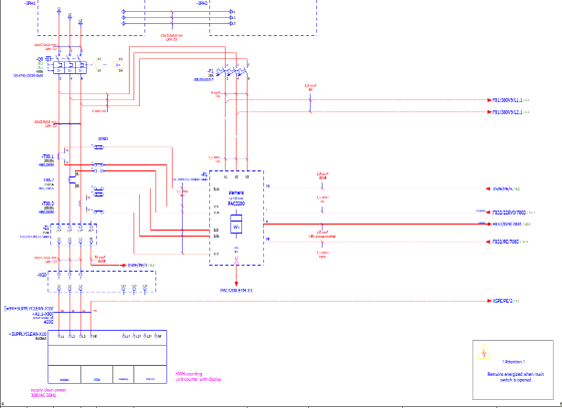This screenshot has width=562, height=408.
Task: Click the yellow auxiliary contact box beside Q0
Action: click(118, 65)
